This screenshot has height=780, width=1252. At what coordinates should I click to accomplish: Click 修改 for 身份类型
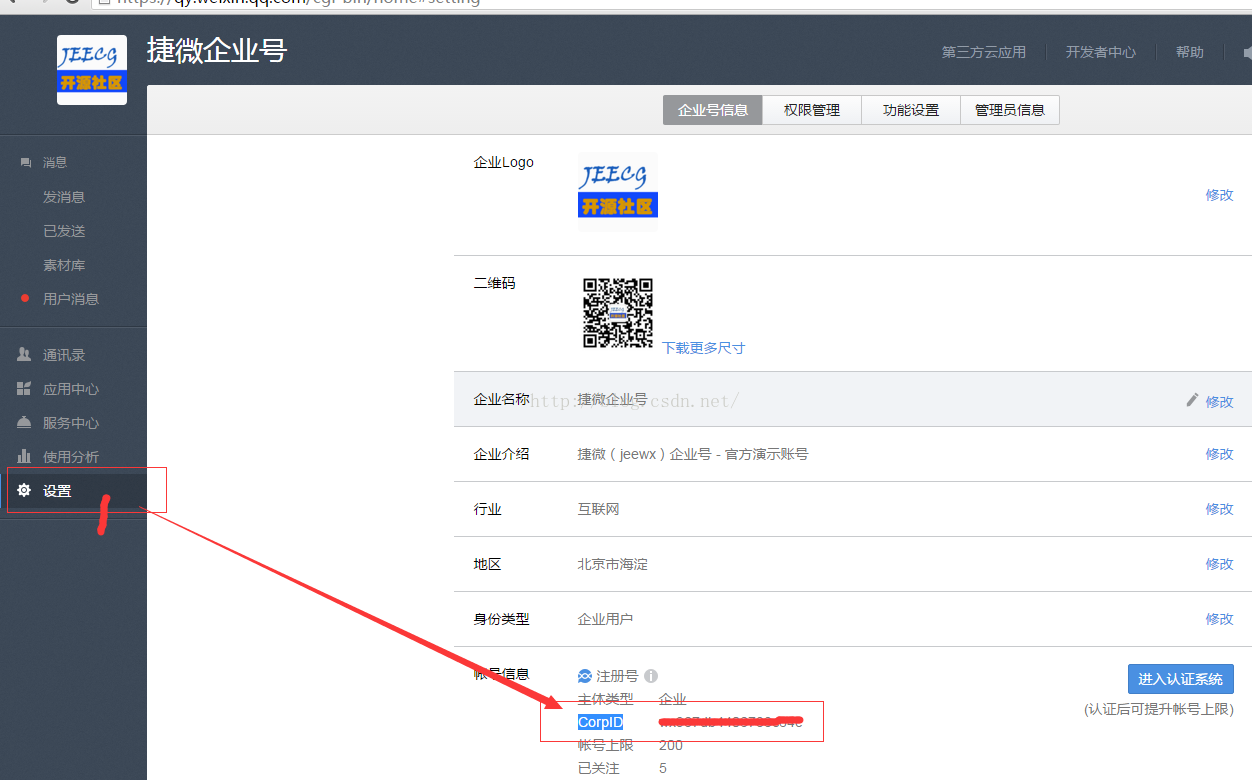click(1219, 619)
